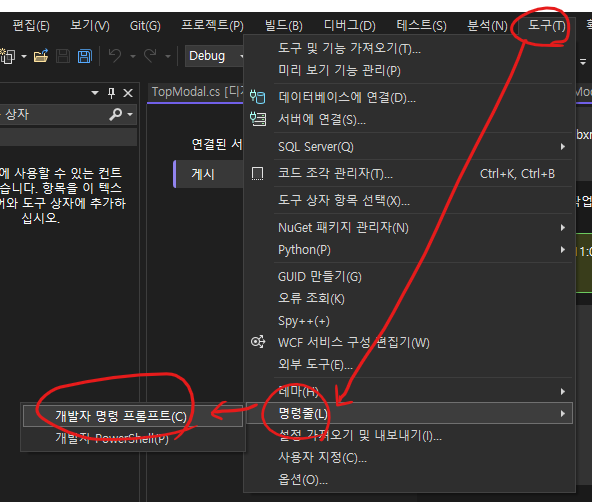Open the redo history dropdown arrow
Image resolution: width=592 pixels, height=502 pixels.
click(168, 57)
